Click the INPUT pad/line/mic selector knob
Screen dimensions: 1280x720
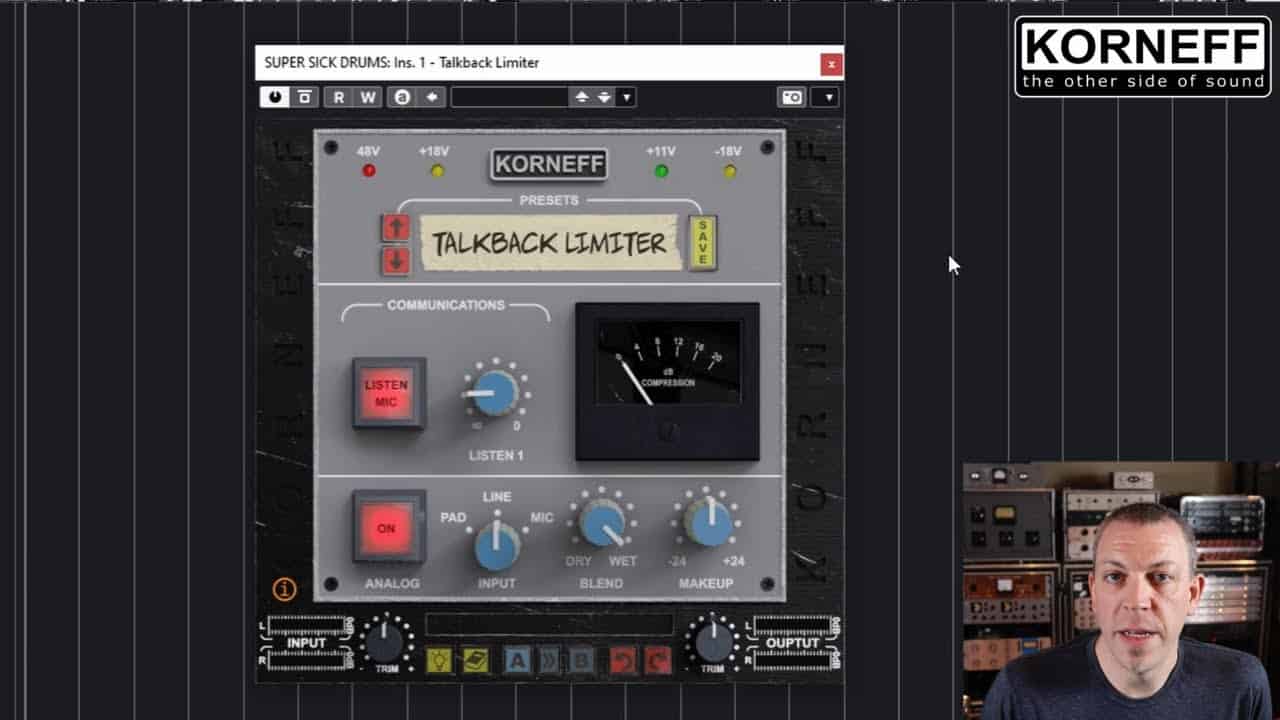pyautogui.click(x=497, y=545)
